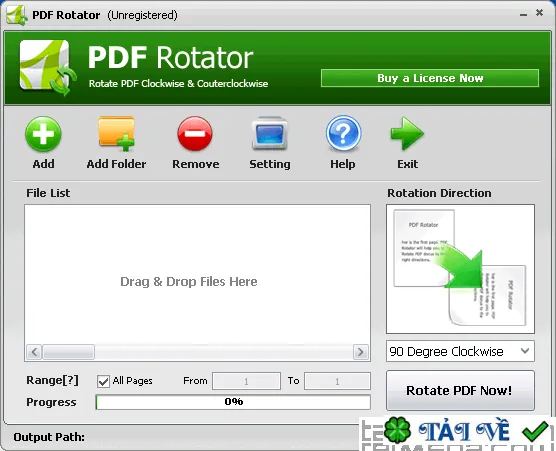Click the rotation direction preview image
Image resolution: width=556 pixels, height=451 pixels.
460,269
